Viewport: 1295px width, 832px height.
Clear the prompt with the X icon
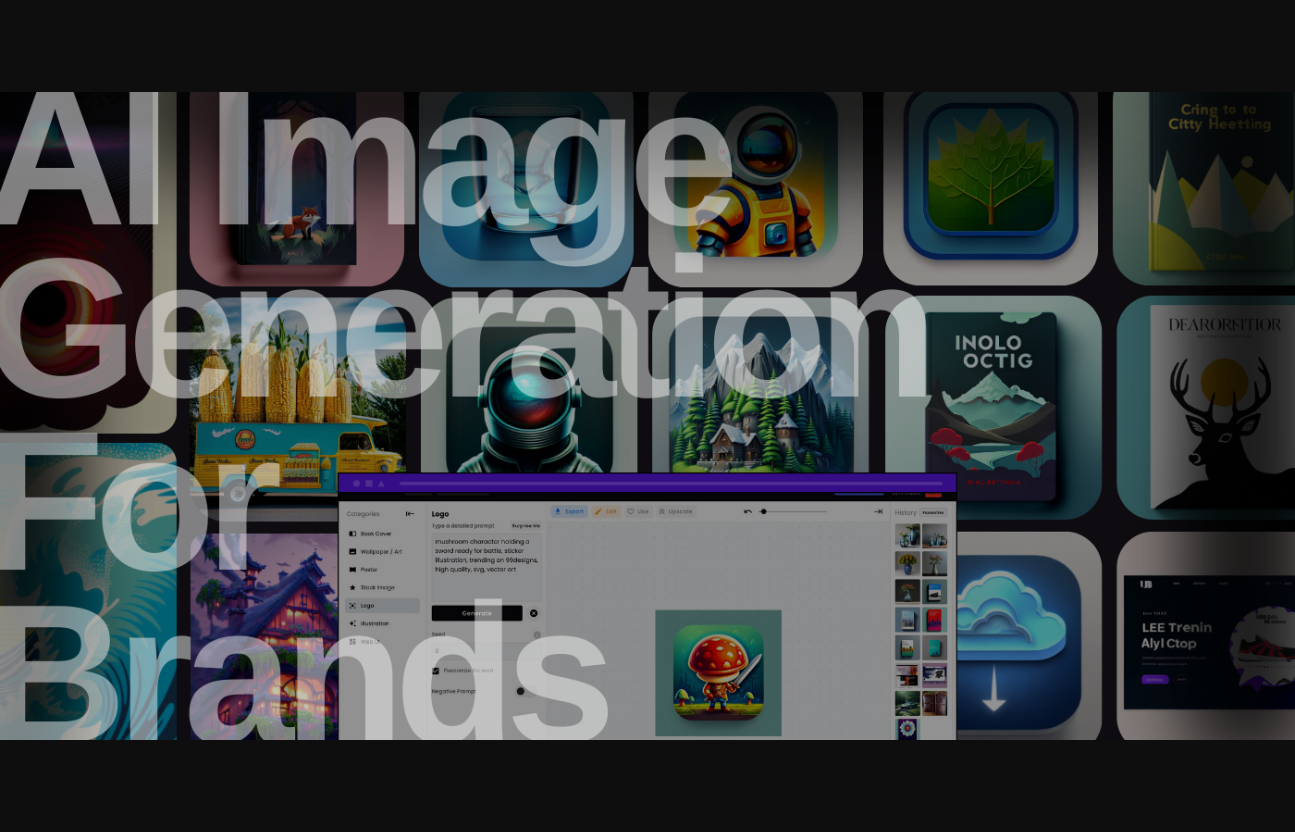pos(533,613)
